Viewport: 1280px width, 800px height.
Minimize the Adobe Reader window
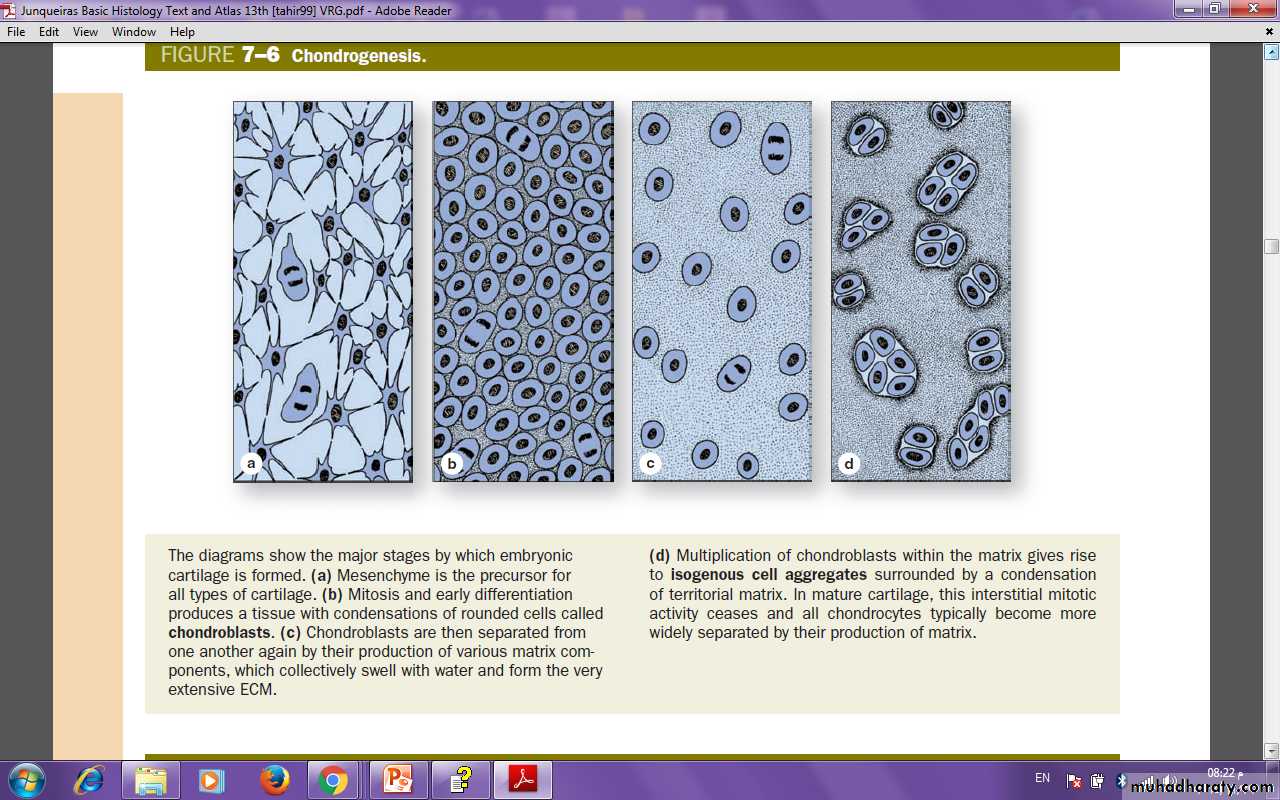1189,9
